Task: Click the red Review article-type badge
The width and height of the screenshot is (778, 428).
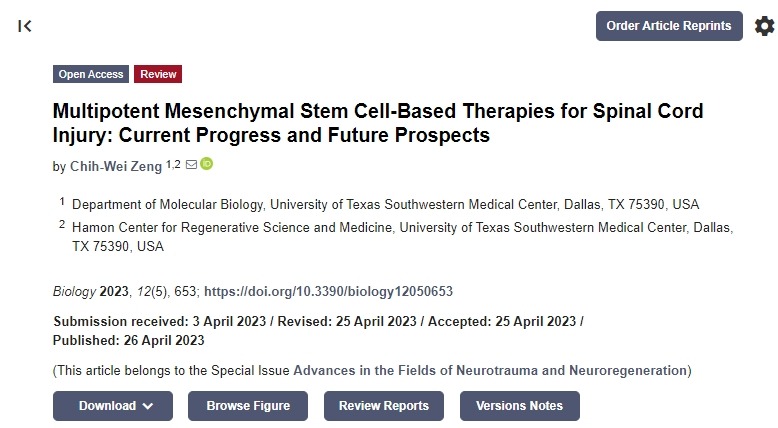Action: pos(158,74)
